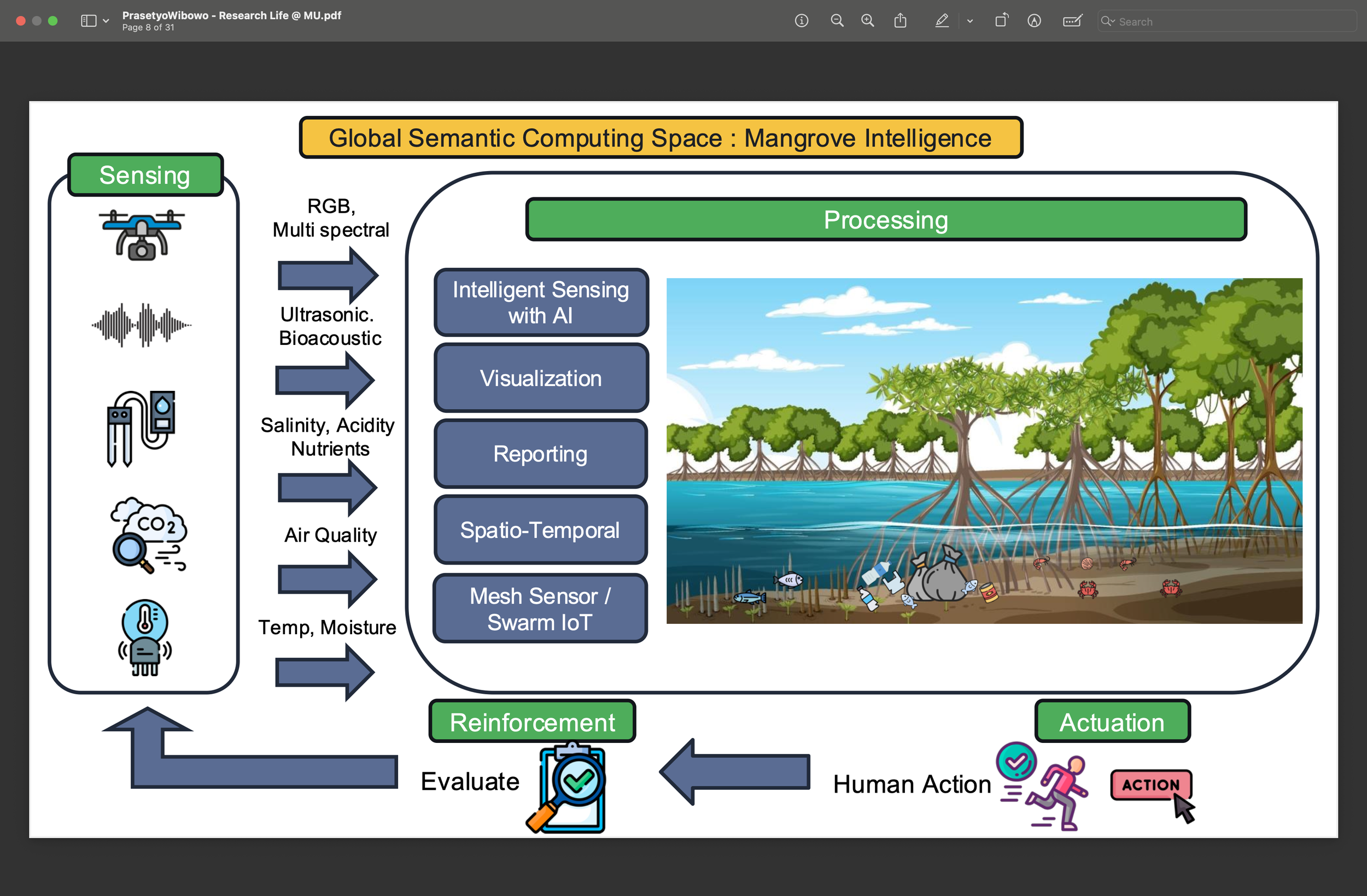Click the mangrove forest illustration
Viewport: 1367px width, 896px height.
[983, 450]
